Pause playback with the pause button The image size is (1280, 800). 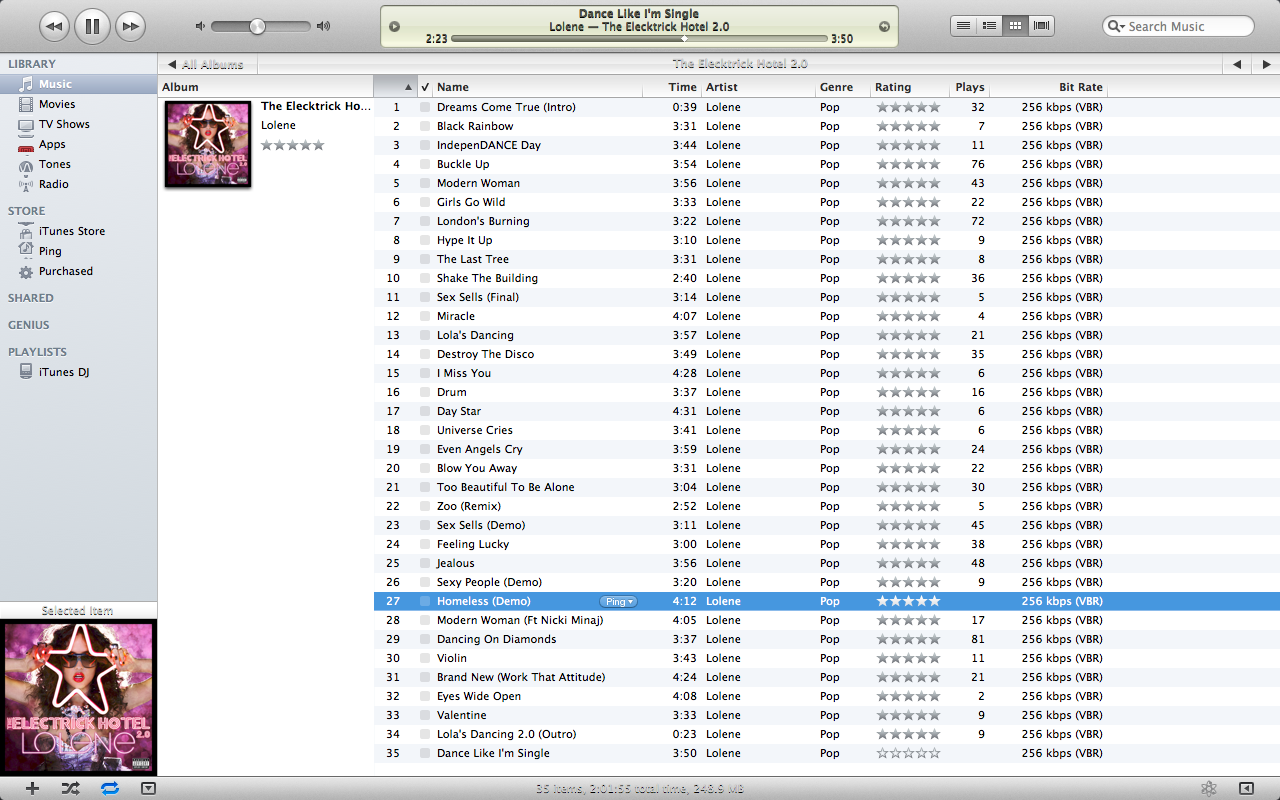tap(92, 26)
